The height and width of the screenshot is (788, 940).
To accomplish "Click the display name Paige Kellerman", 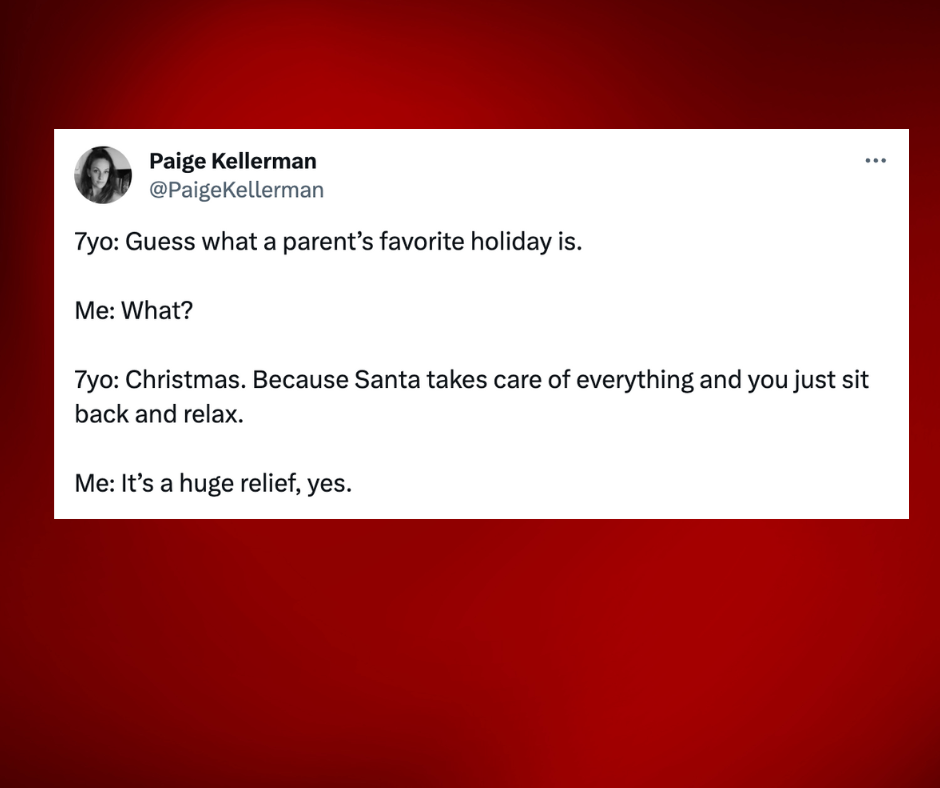I will pos(232,161).
